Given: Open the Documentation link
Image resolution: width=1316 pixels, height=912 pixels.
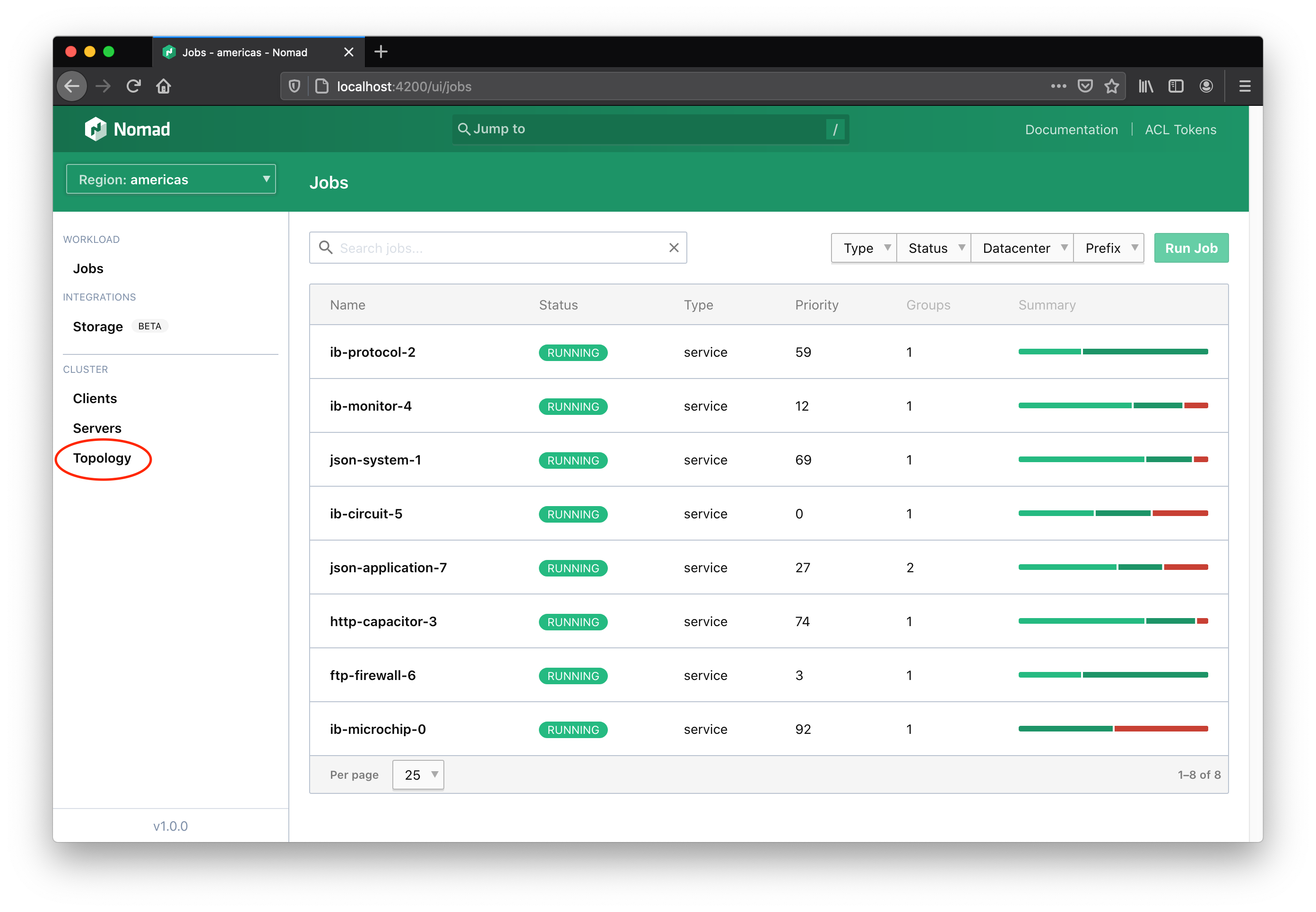Looking at the screenshot, I should point(1071,129).
